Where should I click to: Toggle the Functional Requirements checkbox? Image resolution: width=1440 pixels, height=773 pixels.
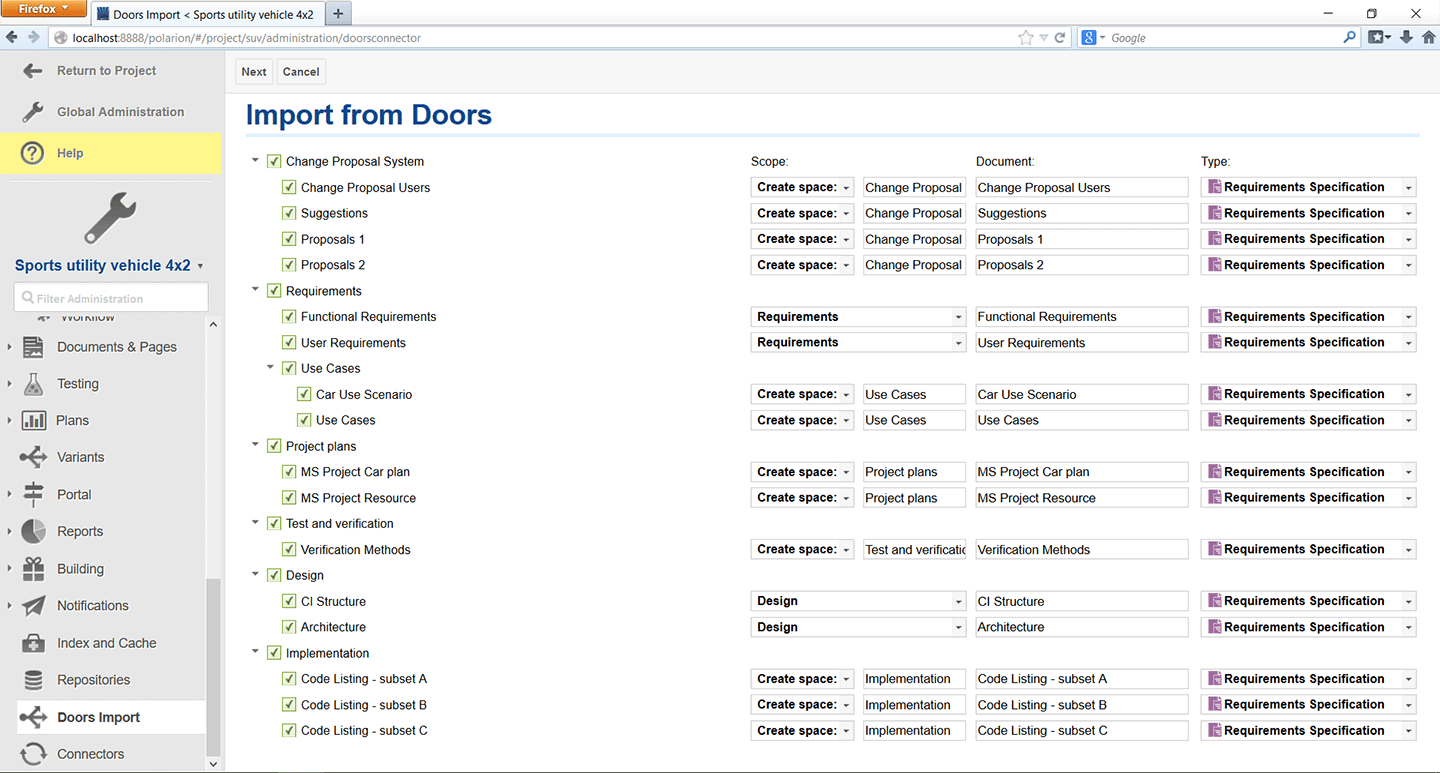click(289, 317)
